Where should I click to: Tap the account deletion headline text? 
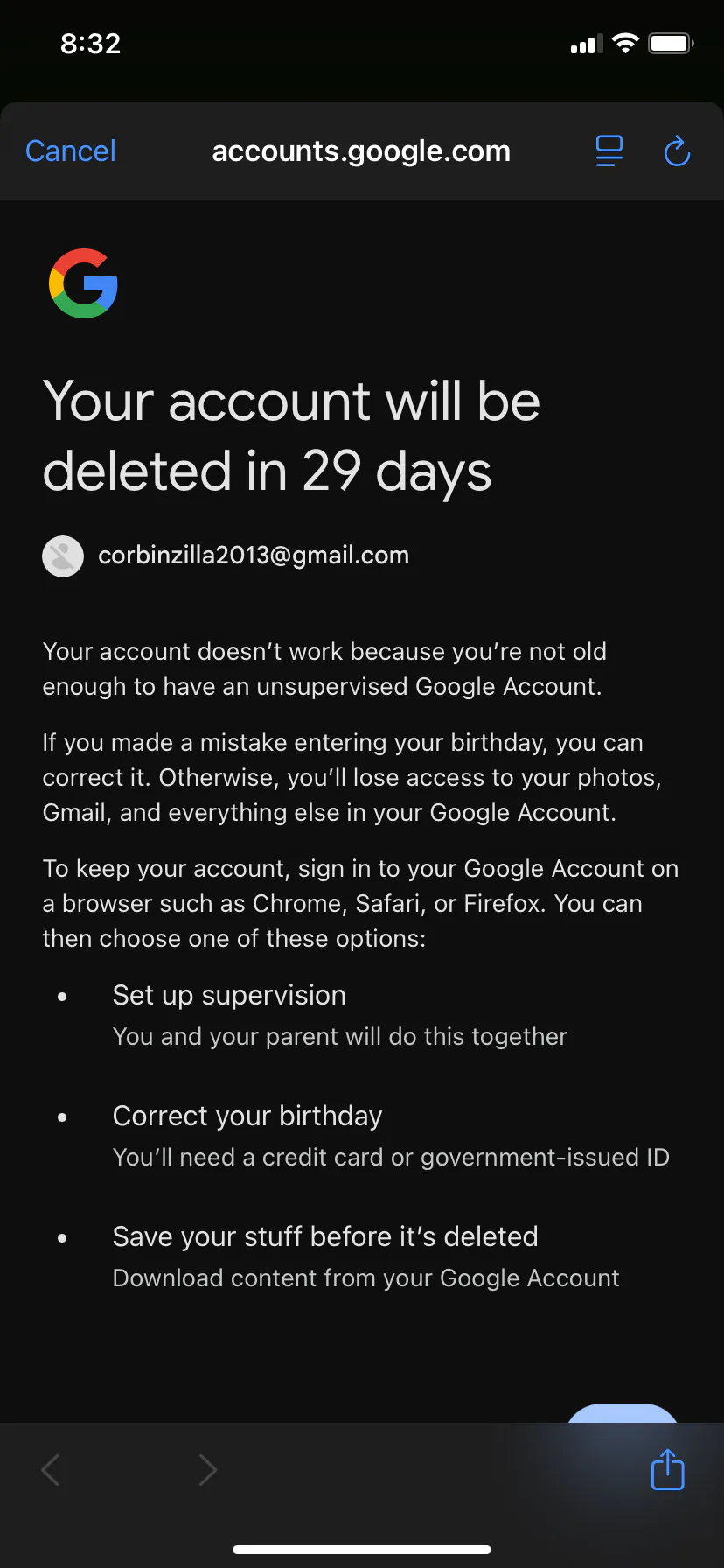(291, 437)
